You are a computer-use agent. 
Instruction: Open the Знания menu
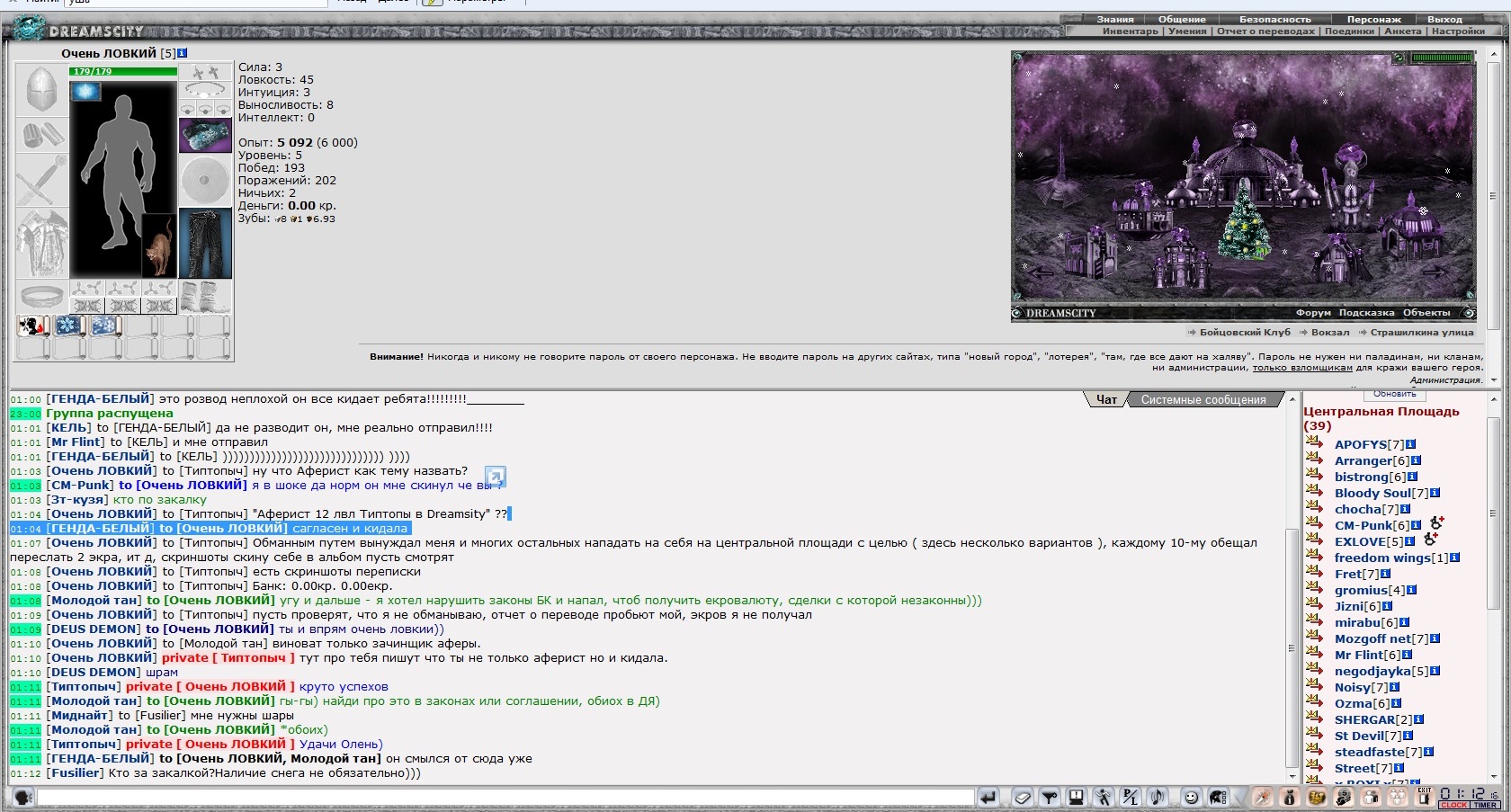(x=1114, y=19)
